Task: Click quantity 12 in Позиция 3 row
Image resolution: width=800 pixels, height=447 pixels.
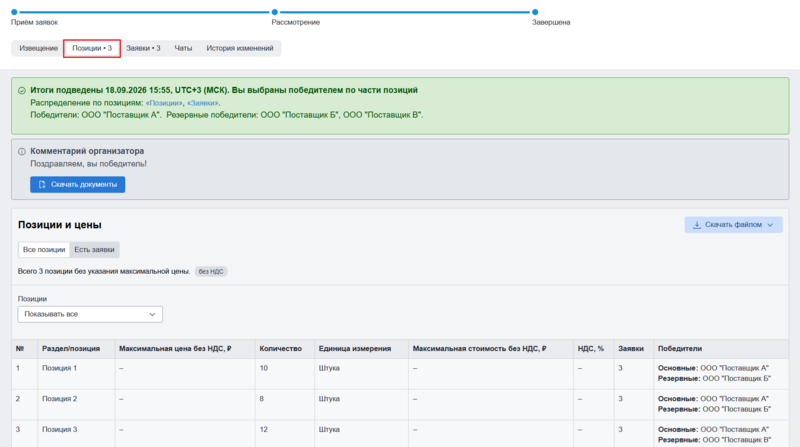Action: (x=264, y=430)
